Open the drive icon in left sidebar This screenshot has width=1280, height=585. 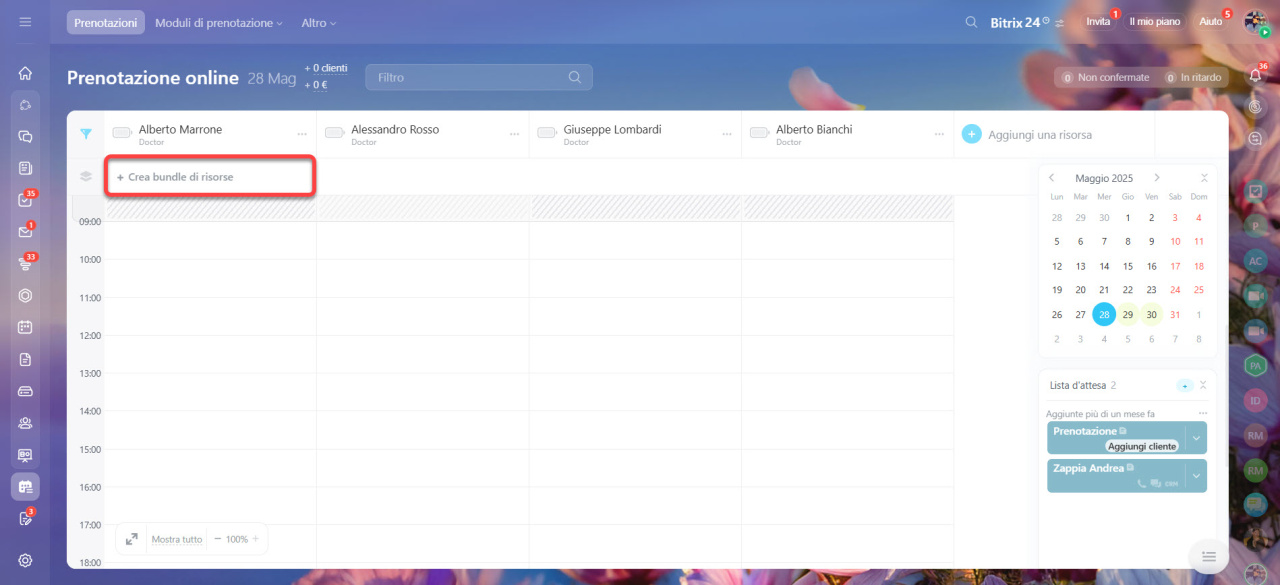[x=25, y=391]
